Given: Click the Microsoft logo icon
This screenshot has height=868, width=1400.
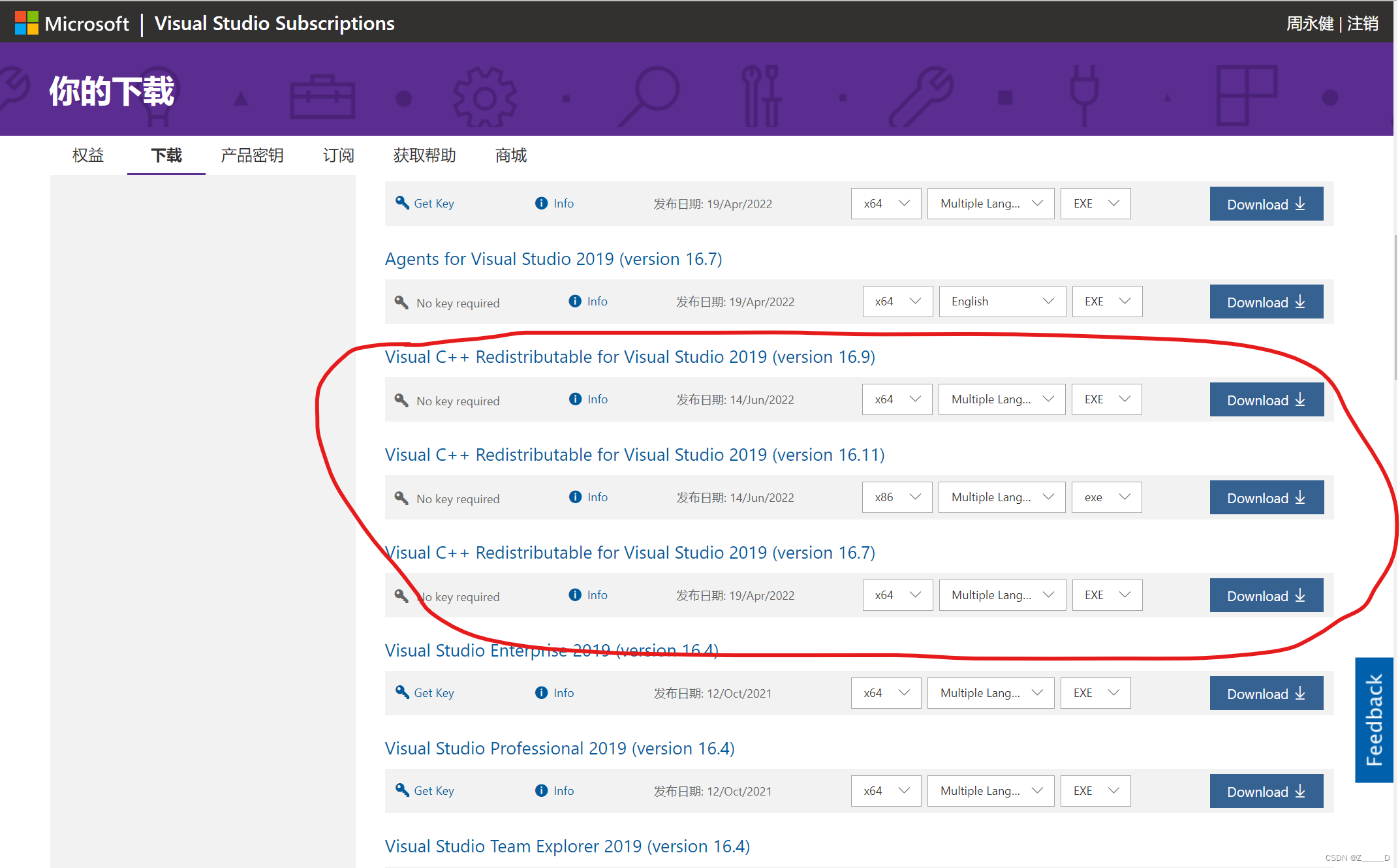Looking at the screenshot, I should pos(27,23).
